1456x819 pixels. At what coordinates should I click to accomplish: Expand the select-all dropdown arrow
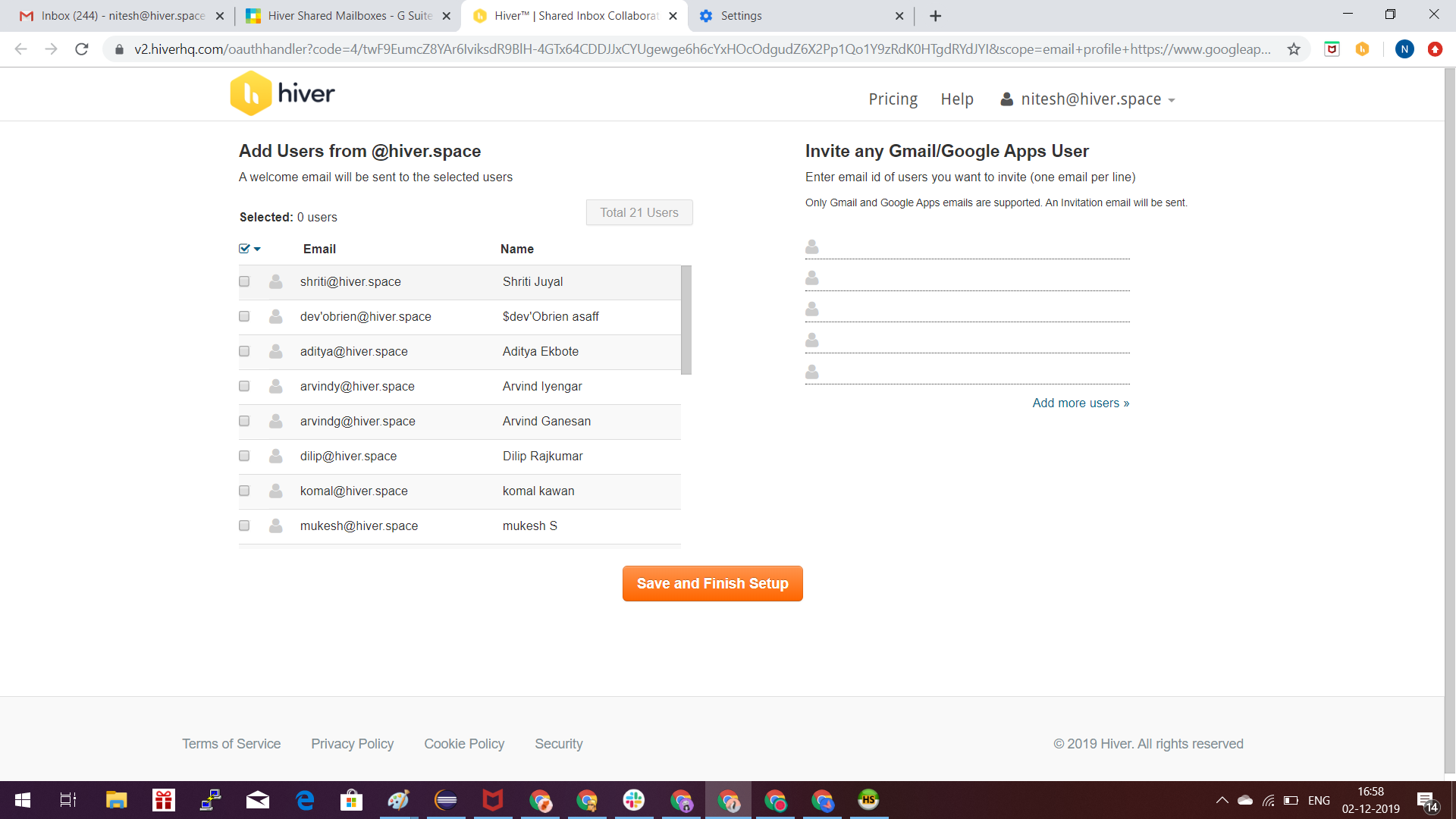(257, 249)
